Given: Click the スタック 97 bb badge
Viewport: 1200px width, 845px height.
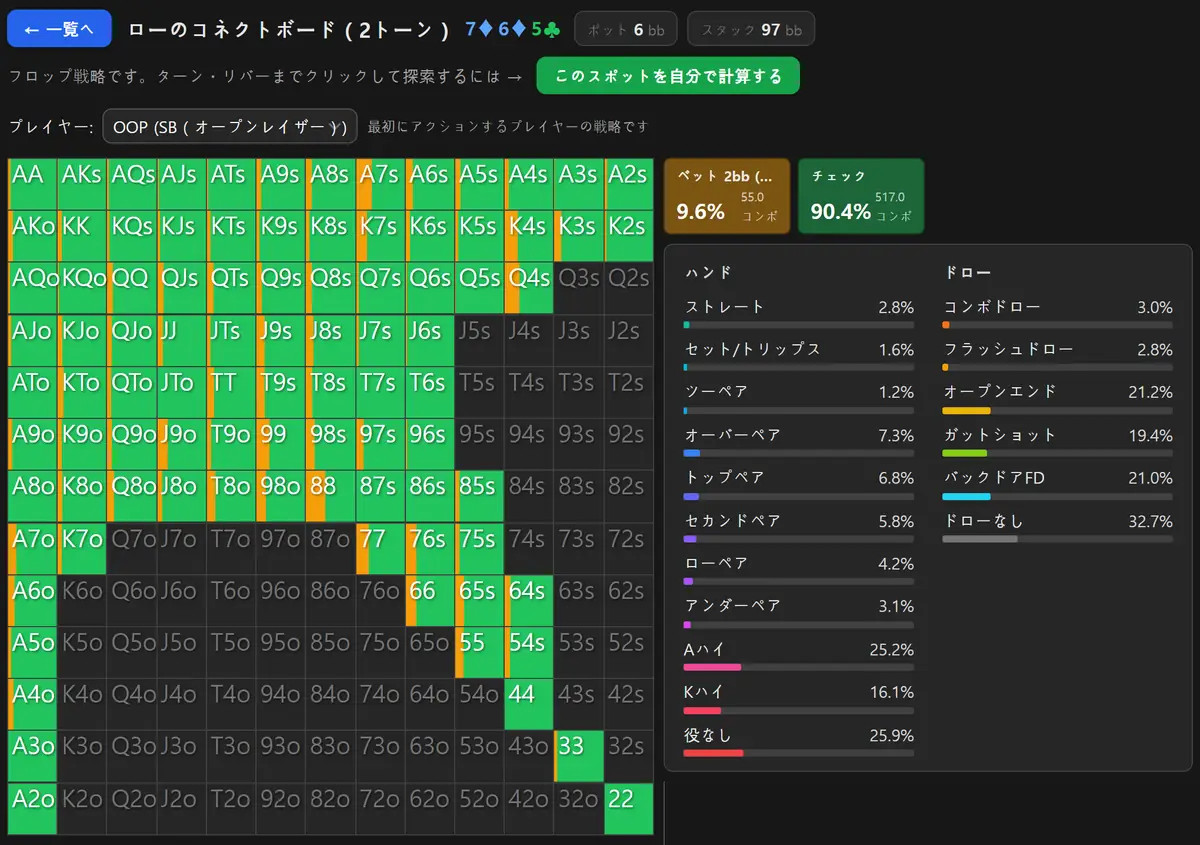Looking at the screenshot, I should [751, 29].
